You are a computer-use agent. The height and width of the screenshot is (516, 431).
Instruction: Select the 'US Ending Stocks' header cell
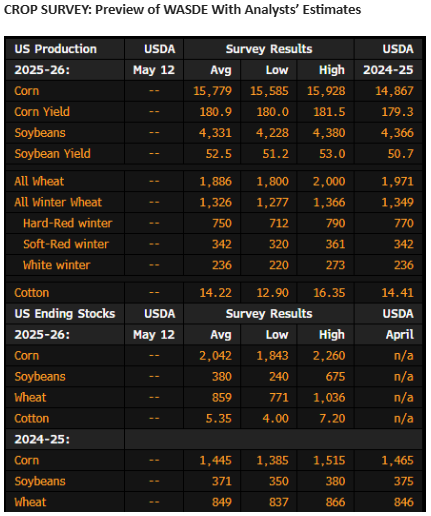coord(65,314)
